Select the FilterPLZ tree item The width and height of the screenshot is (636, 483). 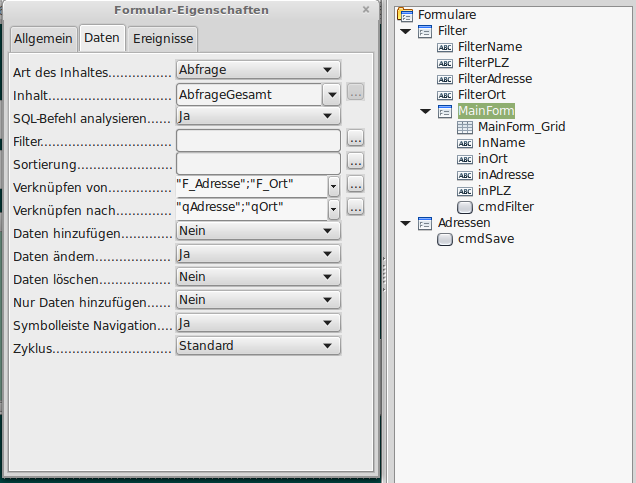483,63
